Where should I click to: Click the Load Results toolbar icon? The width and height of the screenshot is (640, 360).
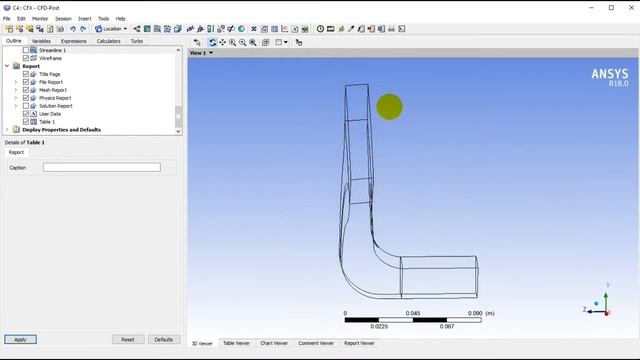point(9,29)
